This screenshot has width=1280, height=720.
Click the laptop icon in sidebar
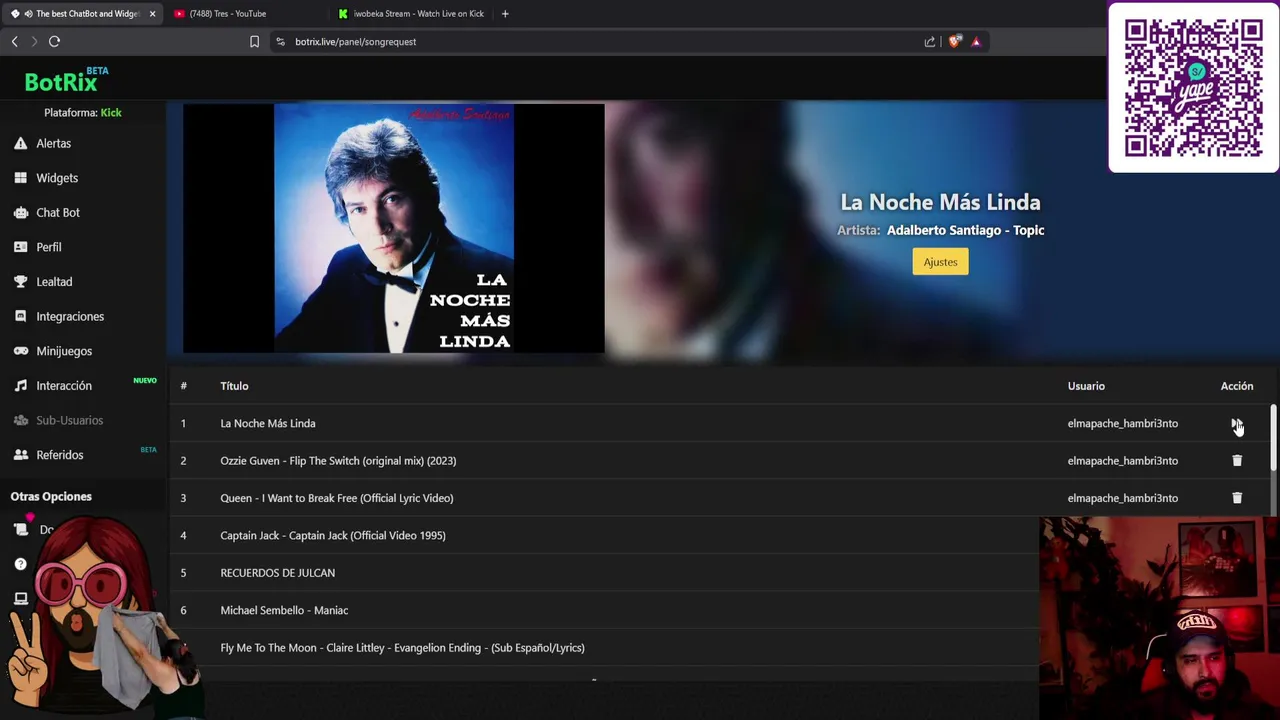(x=20, y=598)
